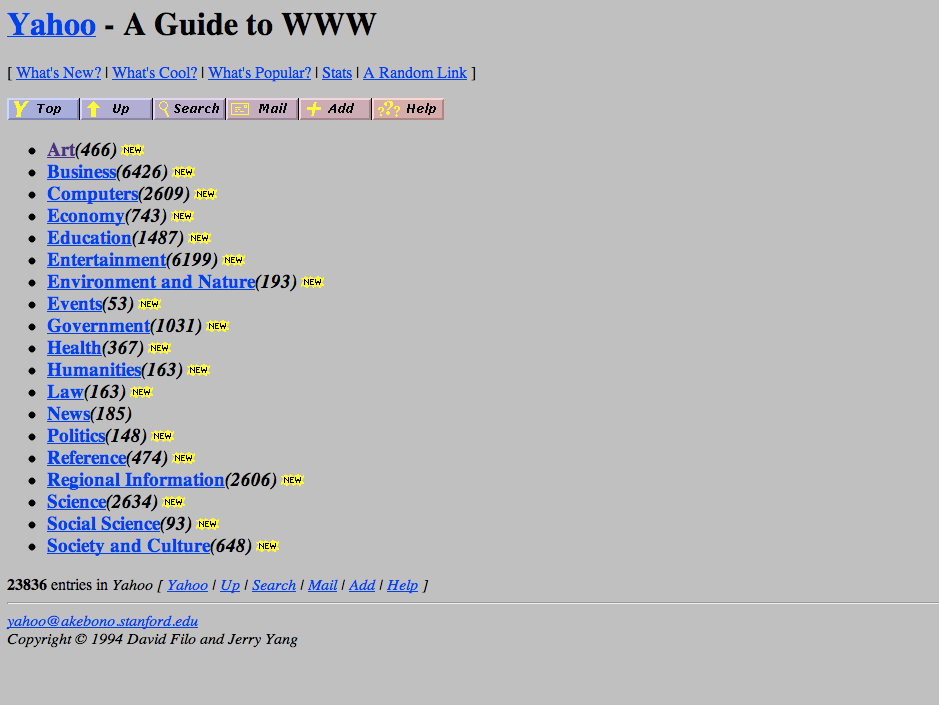Viewport: 939px width, 705px height.
Task: Click the Mail toolbar button
Action: point(262,109)
